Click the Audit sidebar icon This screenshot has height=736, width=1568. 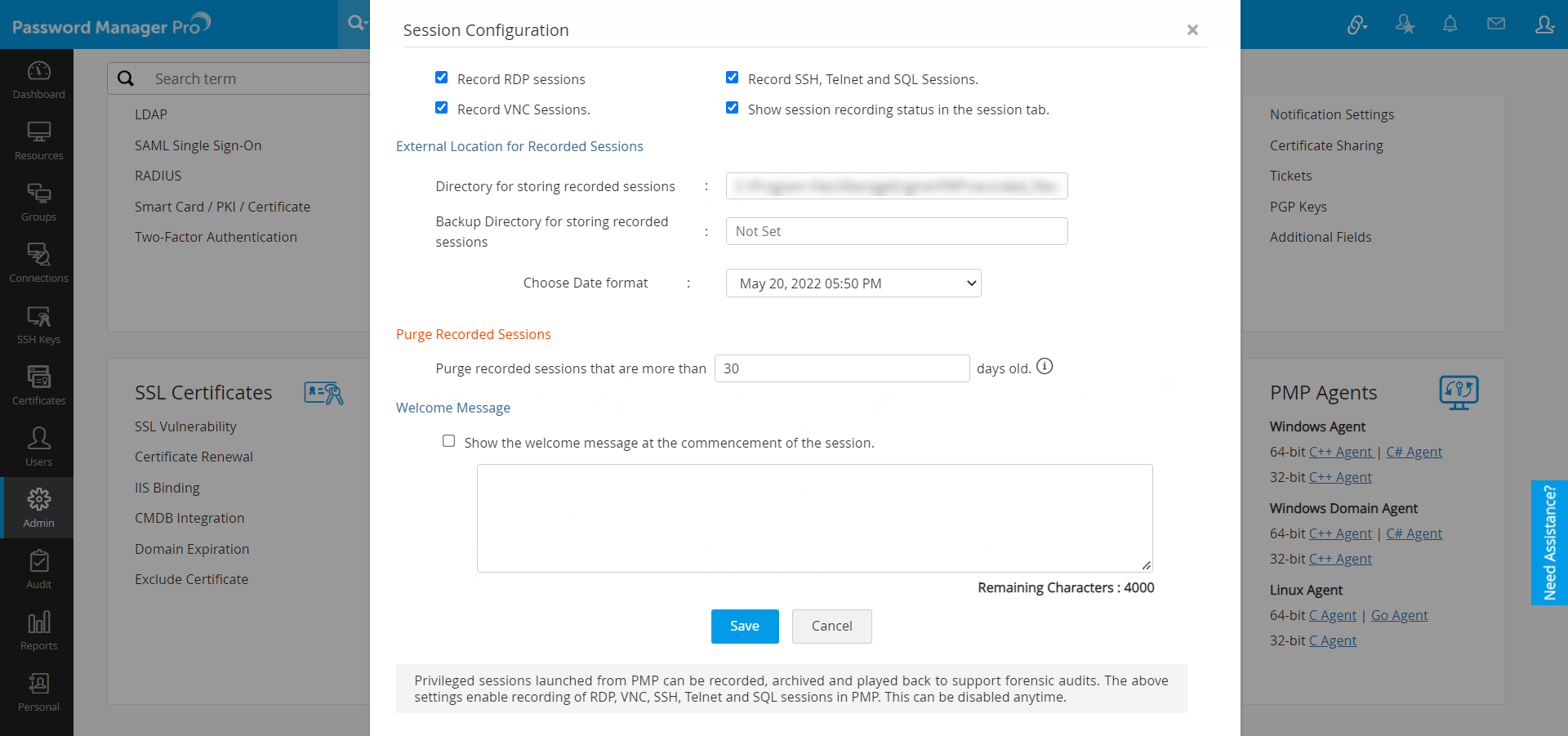pyautogui.click(x=38, y=569)
